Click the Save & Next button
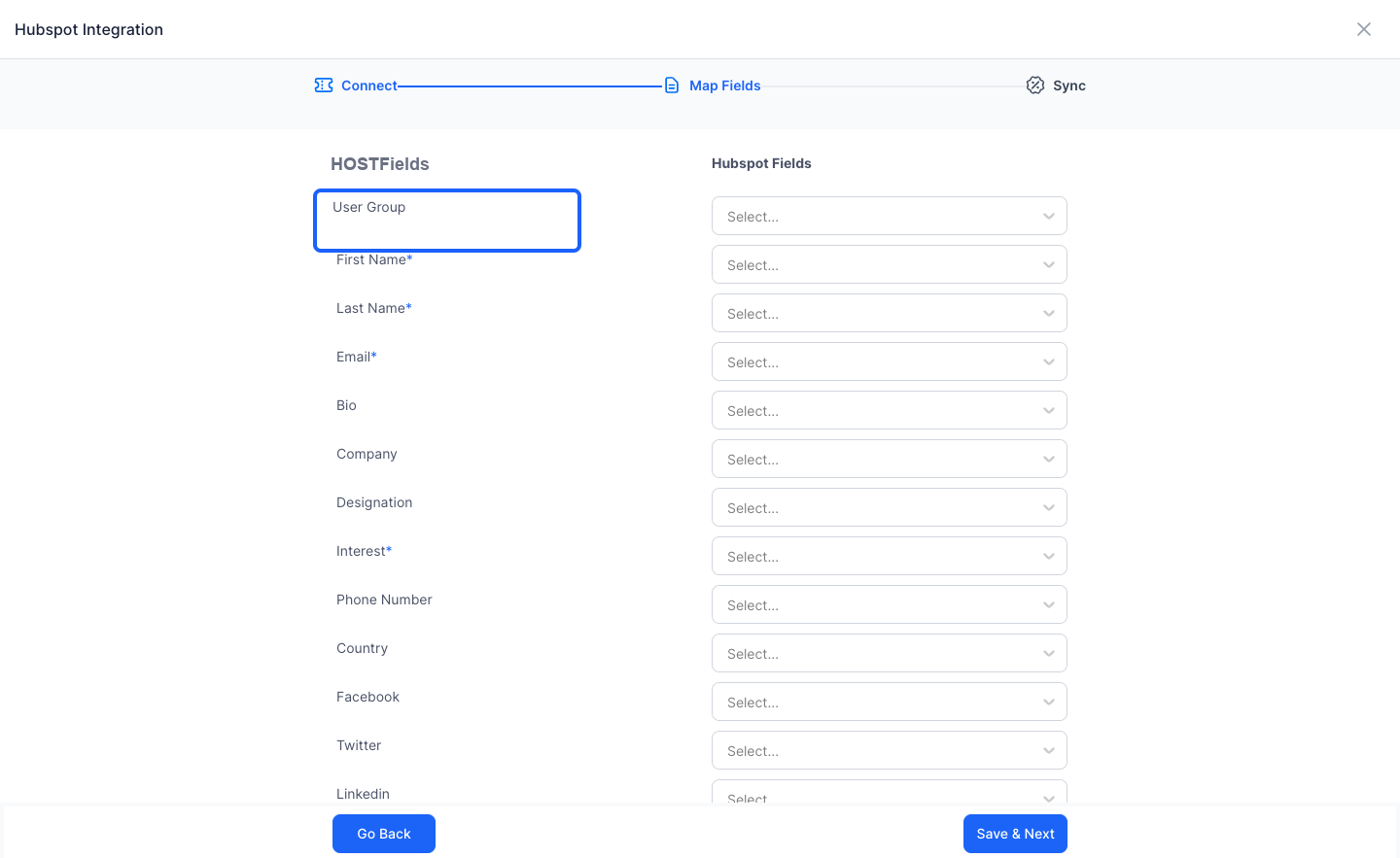The image size is (1400, 858). point(1015,834)
